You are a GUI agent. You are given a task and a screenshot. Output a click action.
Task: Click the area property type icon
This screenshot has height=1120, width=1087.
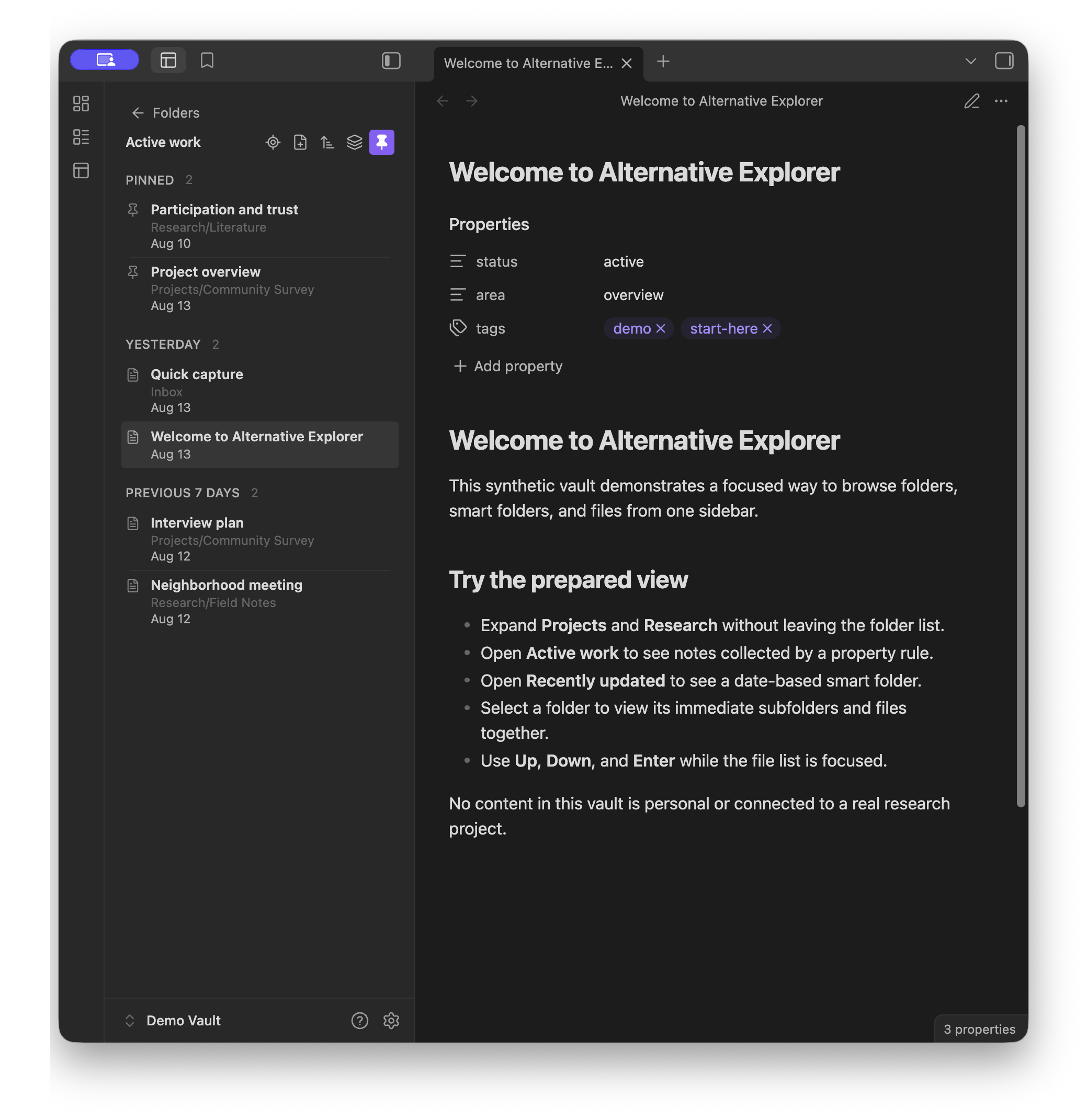457,295
